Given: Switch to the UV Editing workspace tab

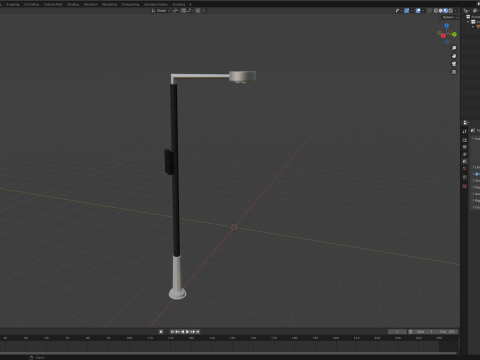Looking at the screenshot, I should point(31,4).
